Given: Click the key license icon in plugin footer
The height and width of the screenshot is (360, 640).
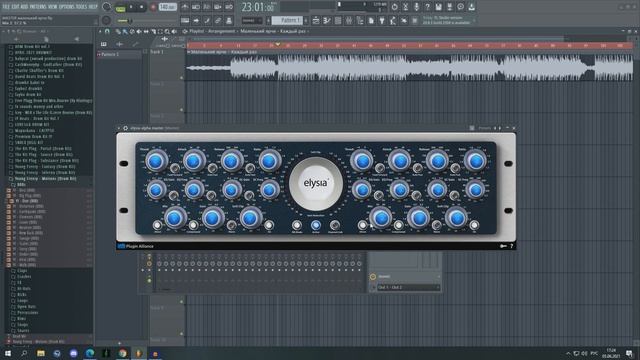Looking at the screenshot, I should click(503, 246).
